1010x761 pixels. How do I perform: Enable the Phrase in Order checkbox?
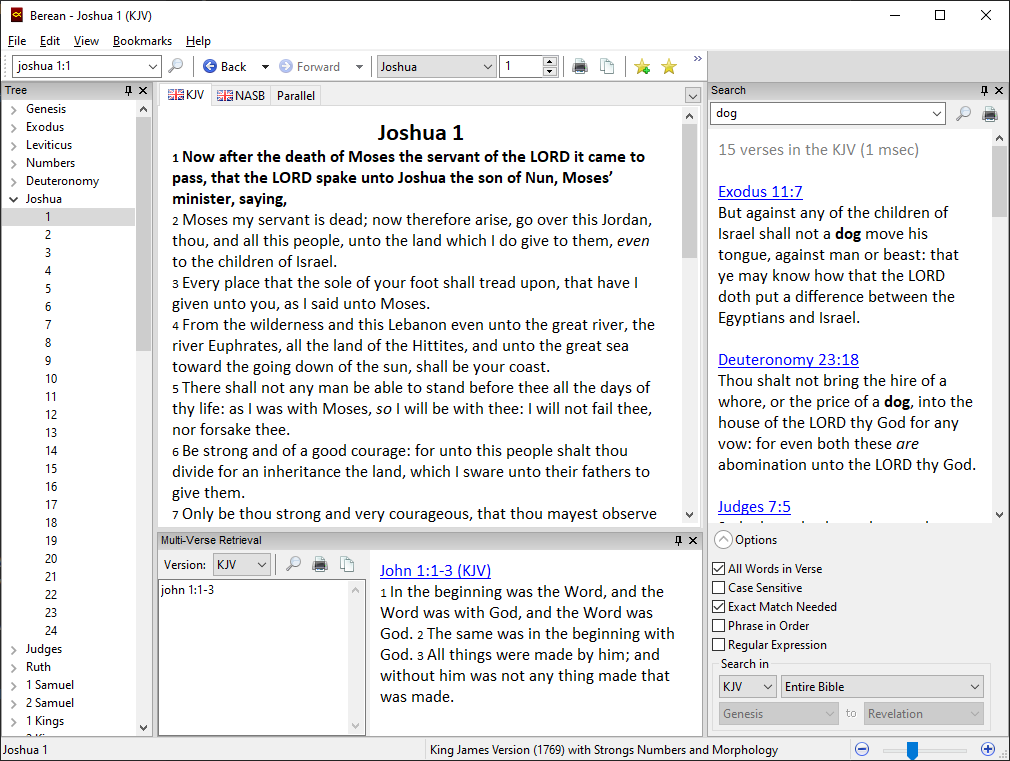pyautogui.click(x=719, y=626)
